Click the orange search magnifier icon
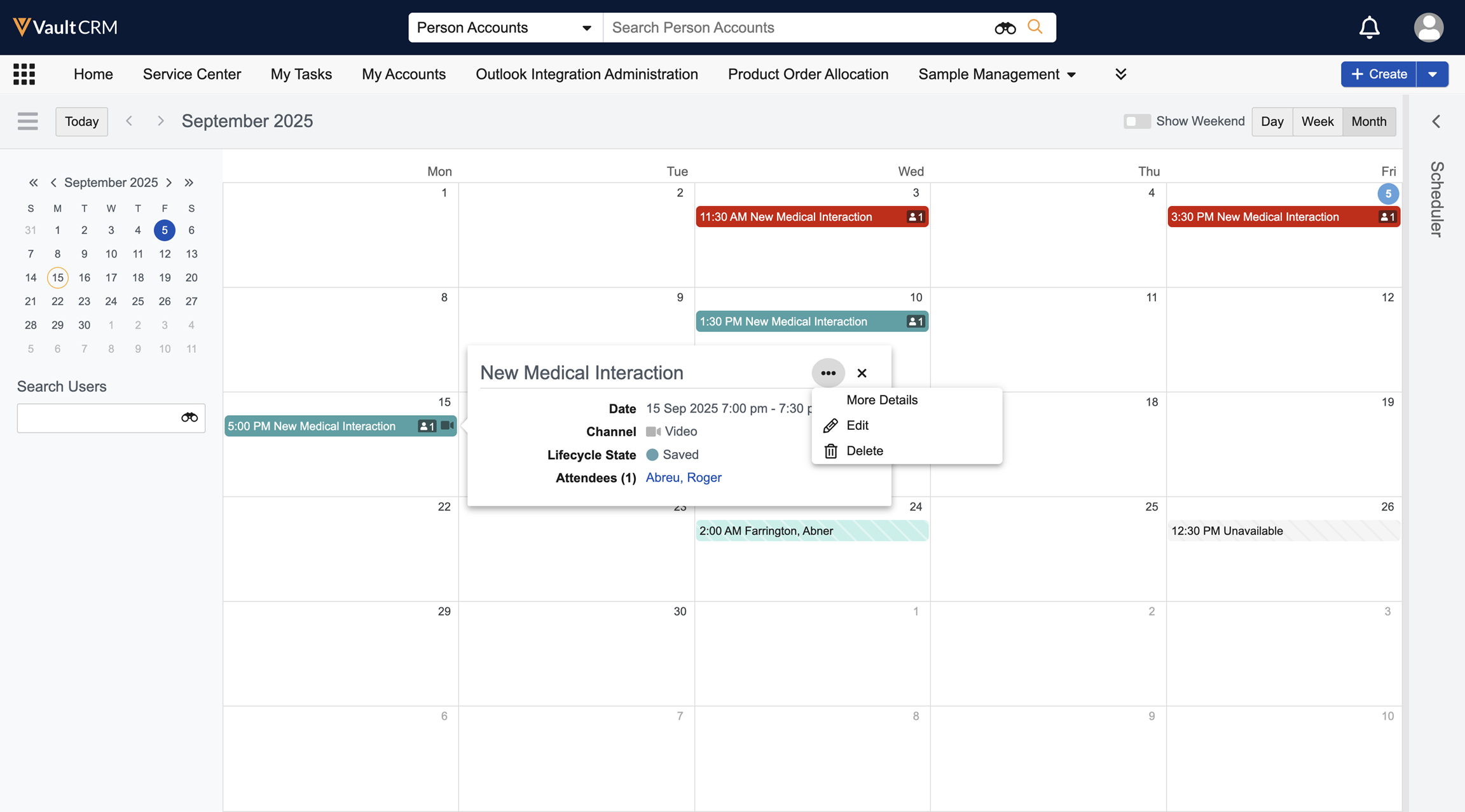This screenshot has width=1465, height=812. click(x=1035, y=27)
